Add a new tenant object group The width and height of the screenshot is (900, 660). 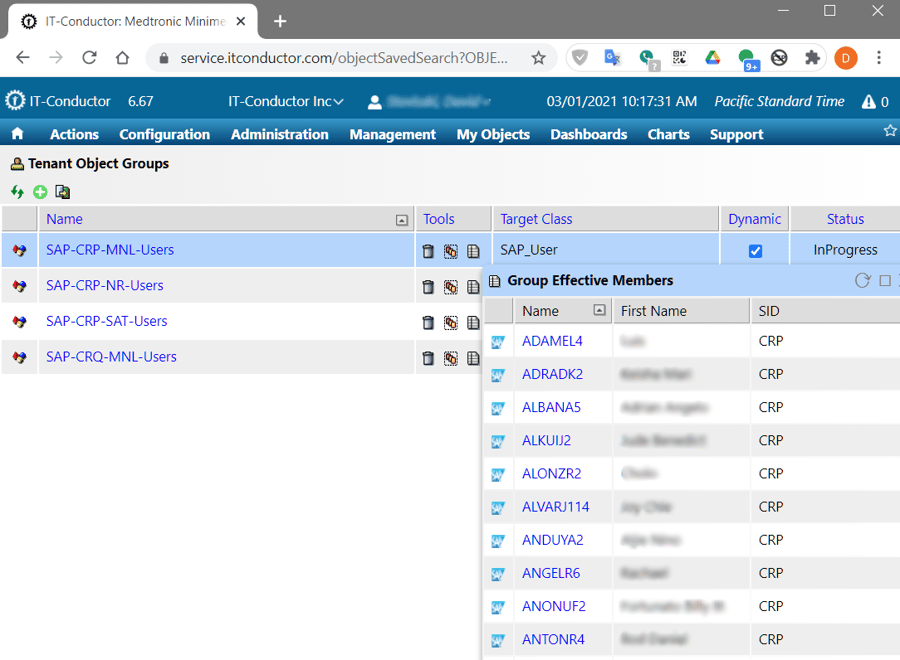coord(40,191)
